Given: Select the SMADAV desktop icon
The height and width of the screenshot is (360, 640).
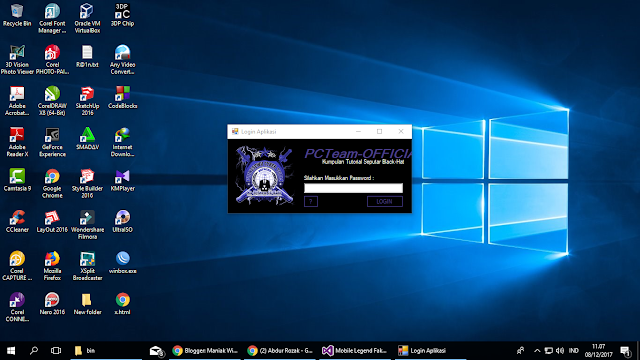Looking at the screenshot, I should click(x=87, y=139).
